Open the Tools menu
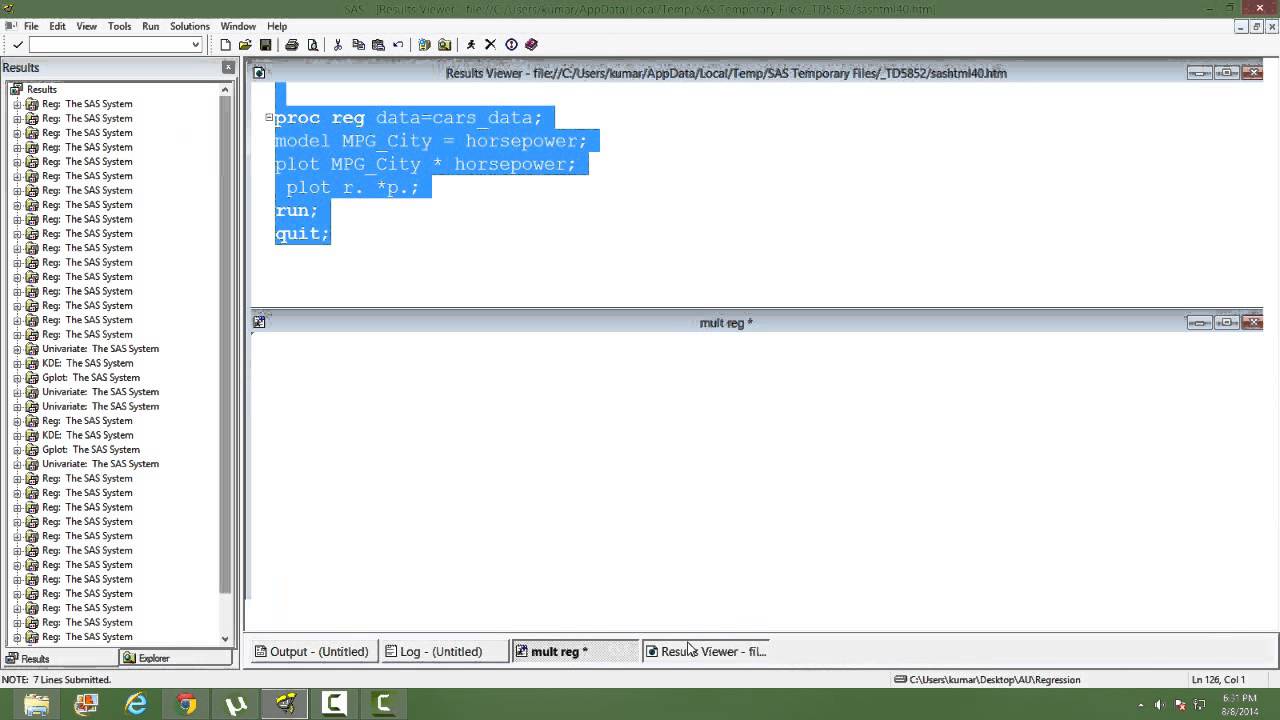 (x=119, y=26)
